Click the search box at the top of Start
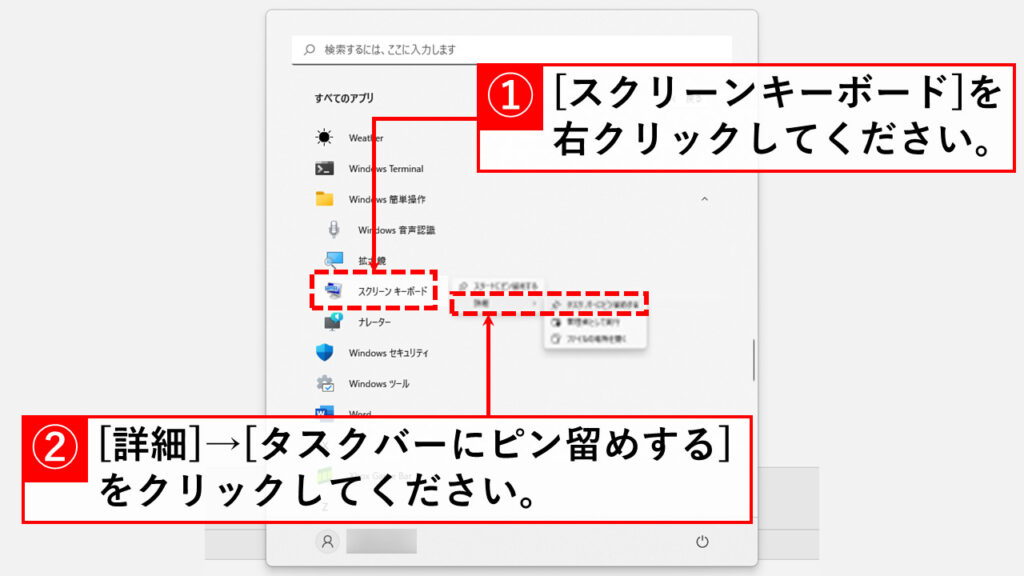1024x576 pixels. [x=511, y=50]
